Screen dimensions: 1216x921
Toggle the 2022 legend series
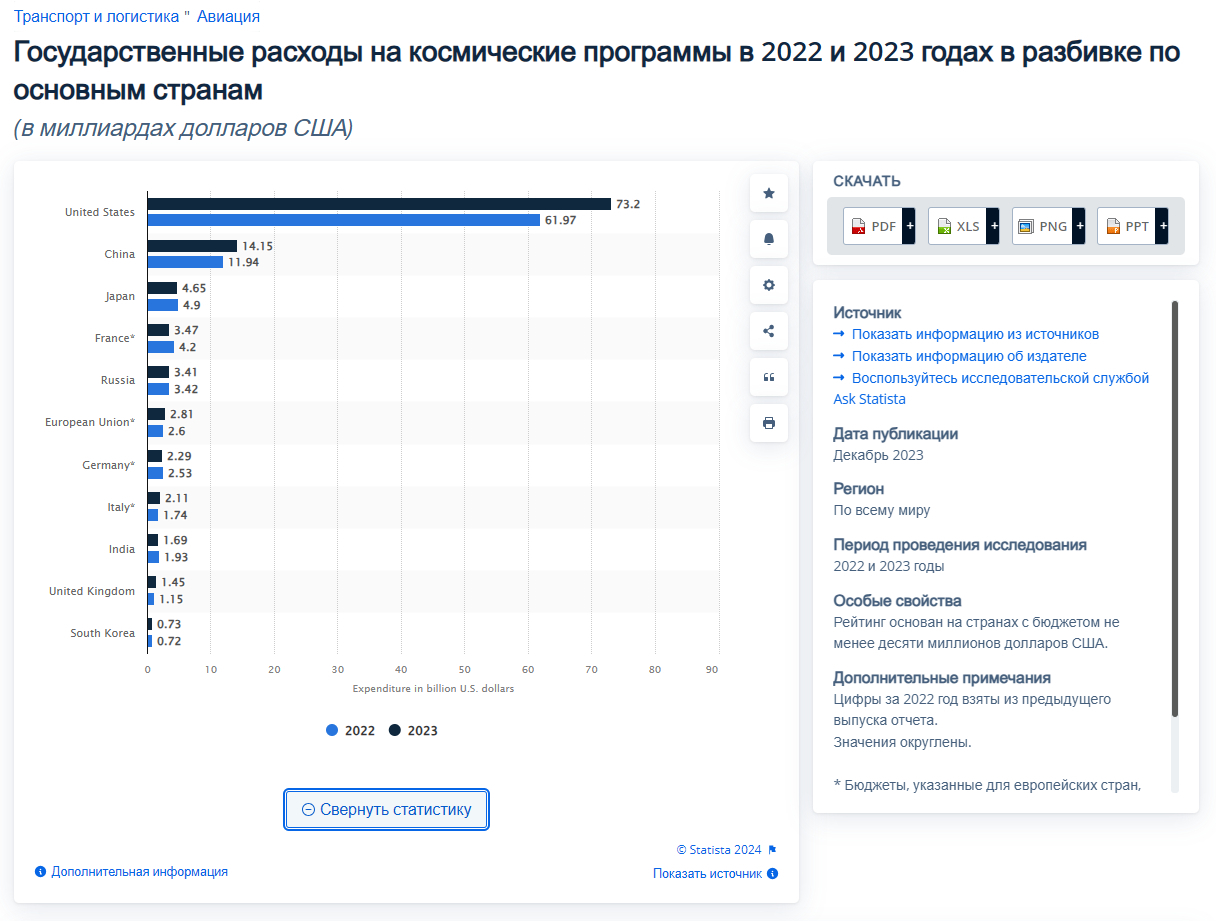pyautogui.click(x=351, y=731)
